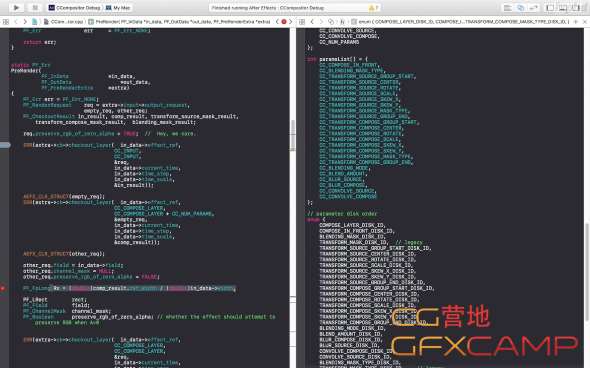Open enum symbol jump bar in right editor
590x368 pixels.
point(461,22)
